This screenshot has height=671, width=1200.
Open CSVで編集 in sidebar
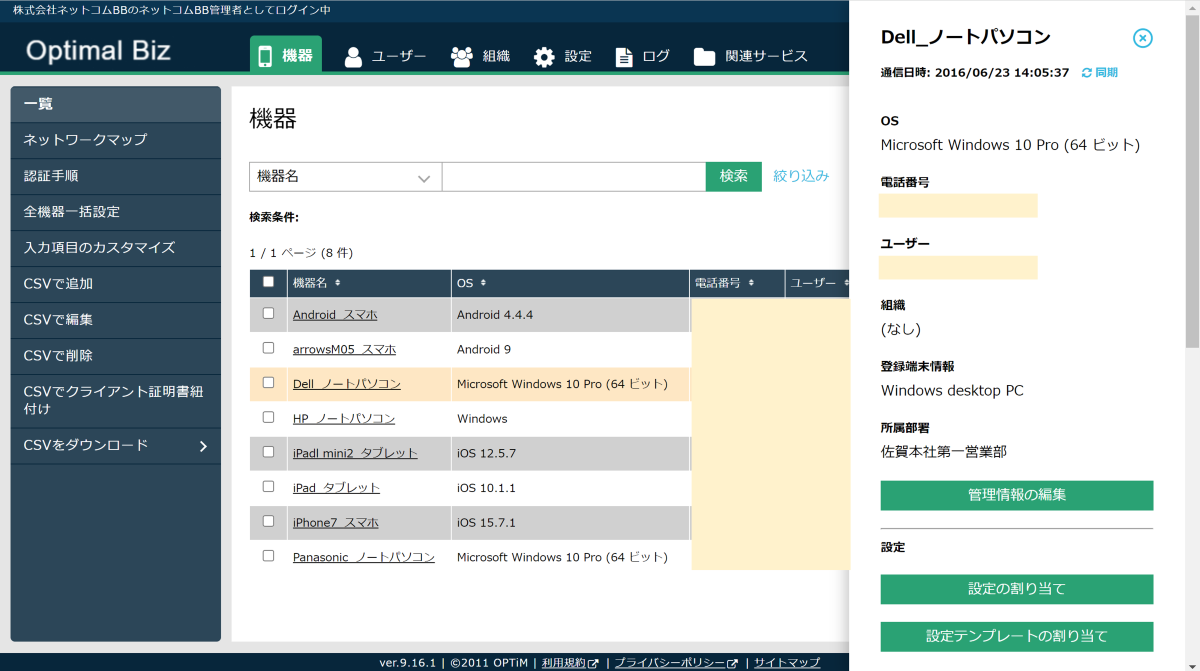click(x=116, y=320)
